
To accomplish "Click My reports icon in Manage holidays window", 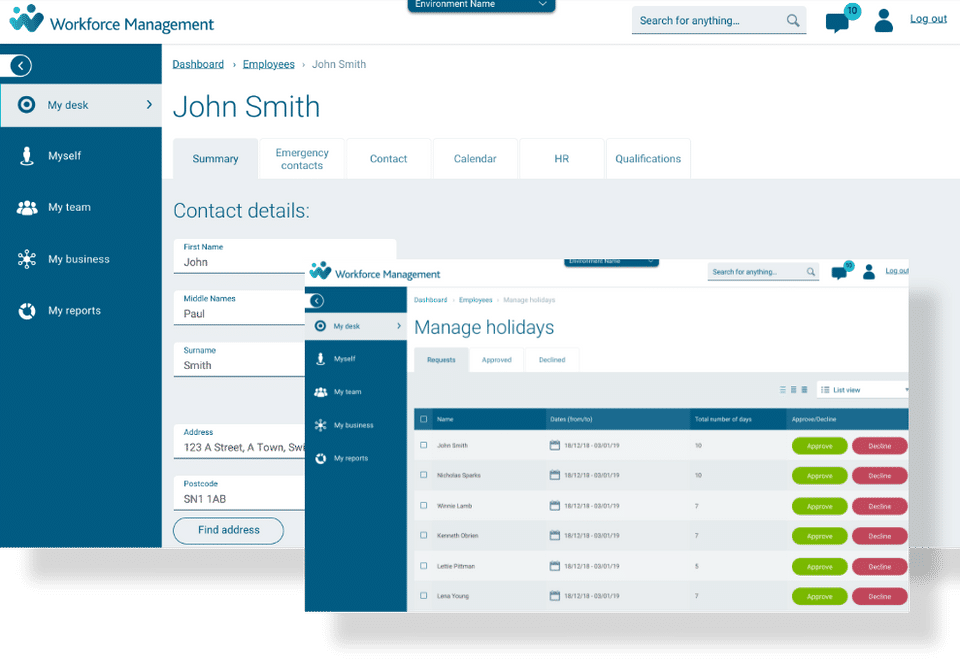I will tap(320, 458).
